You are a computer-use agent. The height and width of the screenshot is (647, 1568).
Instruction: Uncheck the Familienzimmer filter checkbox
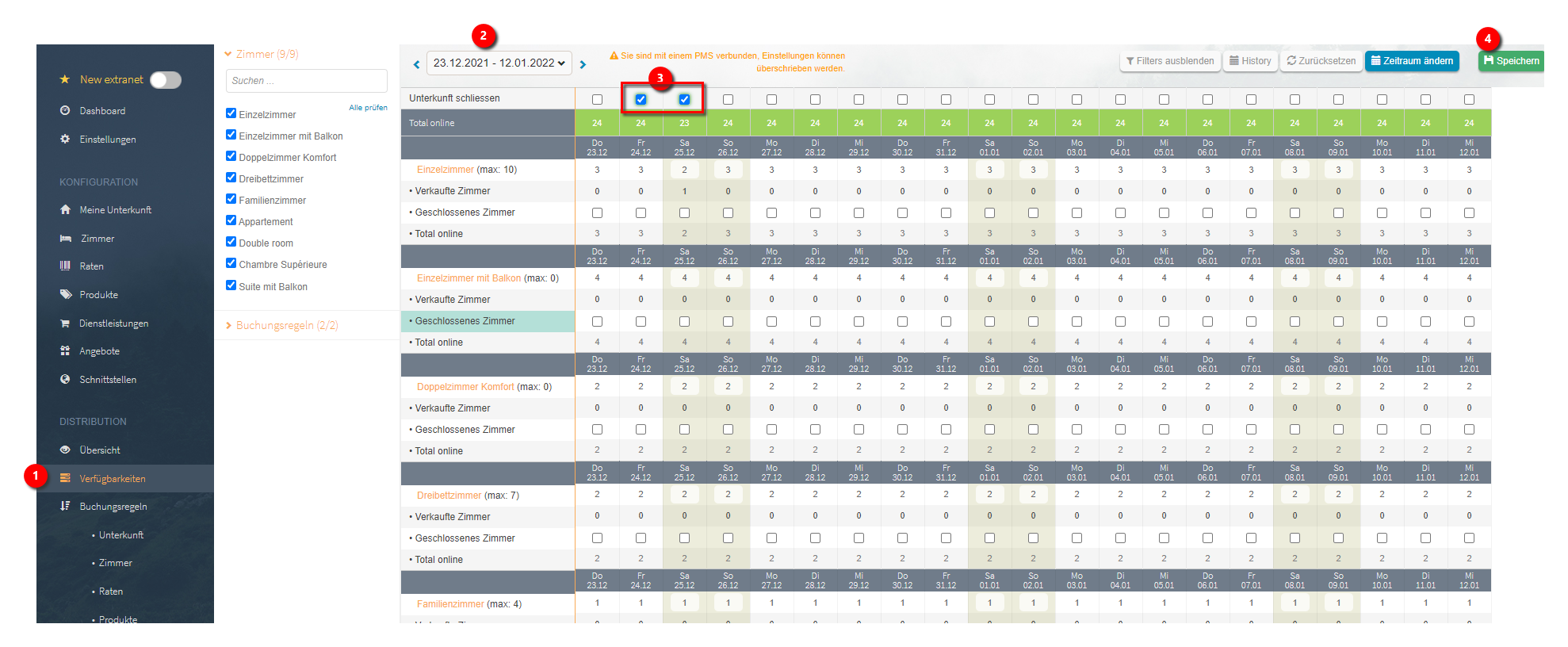(231, 199)
